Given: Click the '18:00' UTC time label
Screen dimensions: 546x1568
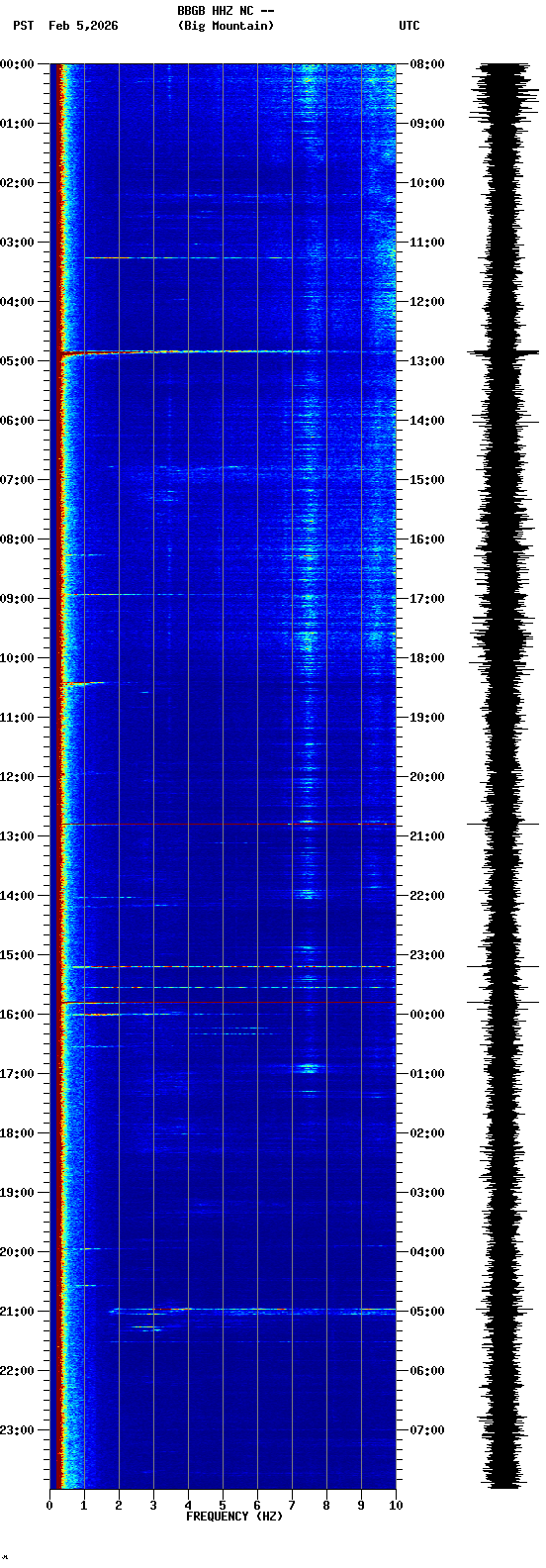Looking at the screenshot, I should click(x=427, y=658).
